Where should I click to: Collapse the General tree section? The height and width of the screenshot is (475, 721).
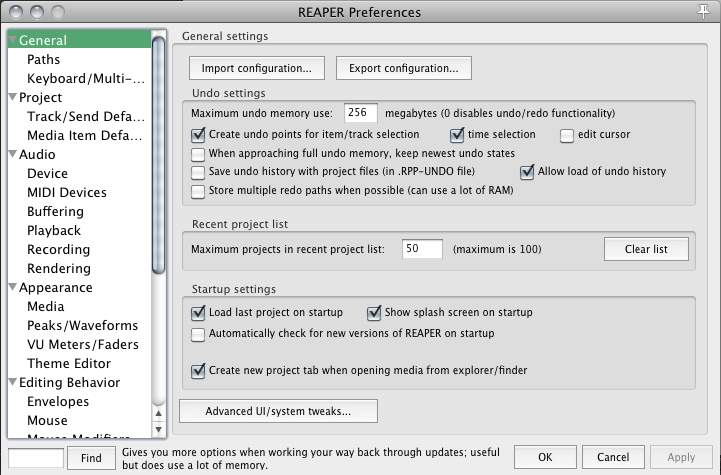[x=12, y=40]
